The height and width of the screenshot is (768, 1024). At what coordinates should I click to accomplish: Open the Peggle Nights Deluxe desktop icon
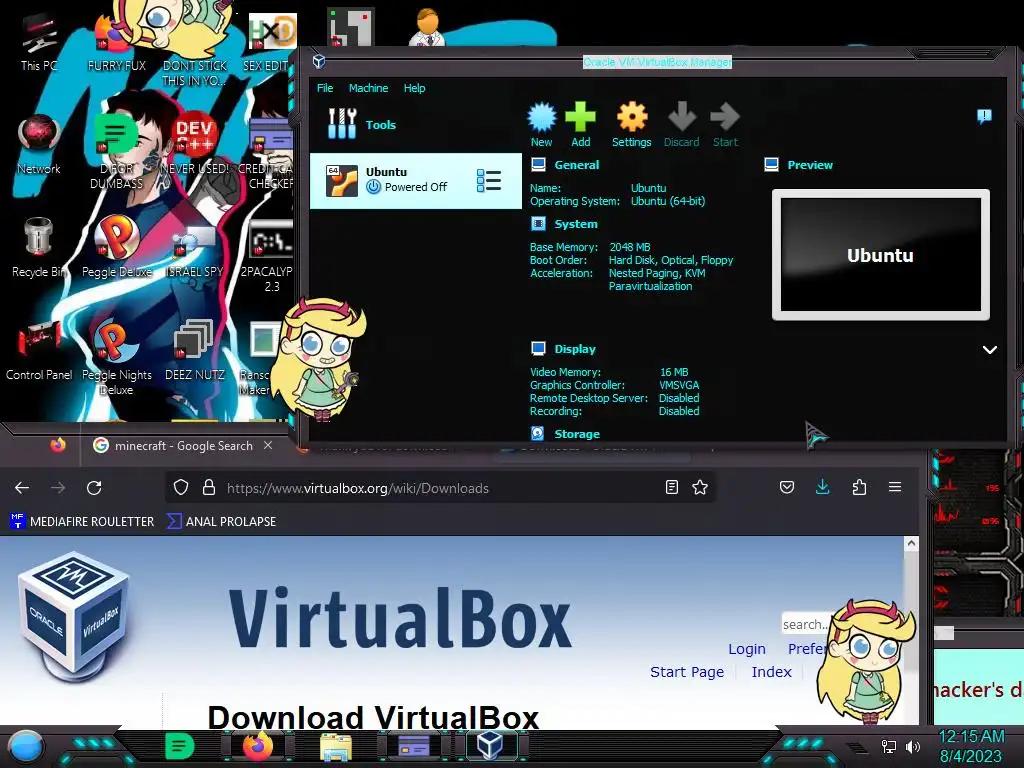(116, 358)
